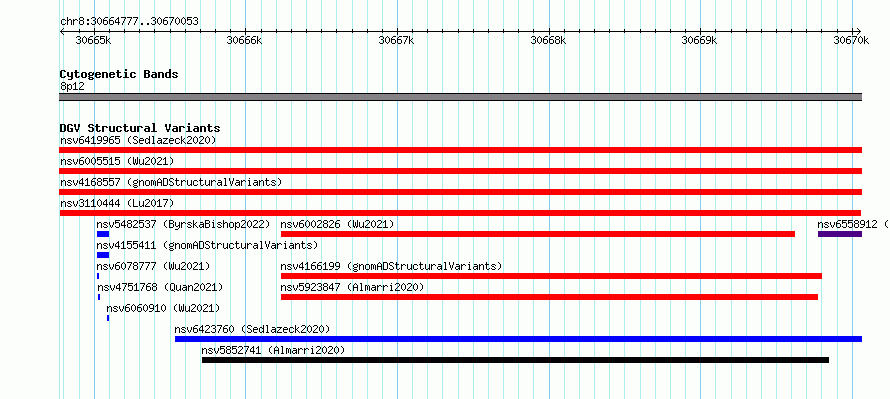Image resolution: width=890 pixels, height=399 pixels.
Task: Click the nsv5923847 (Almarri2020) label
Action: pos(352,287)
